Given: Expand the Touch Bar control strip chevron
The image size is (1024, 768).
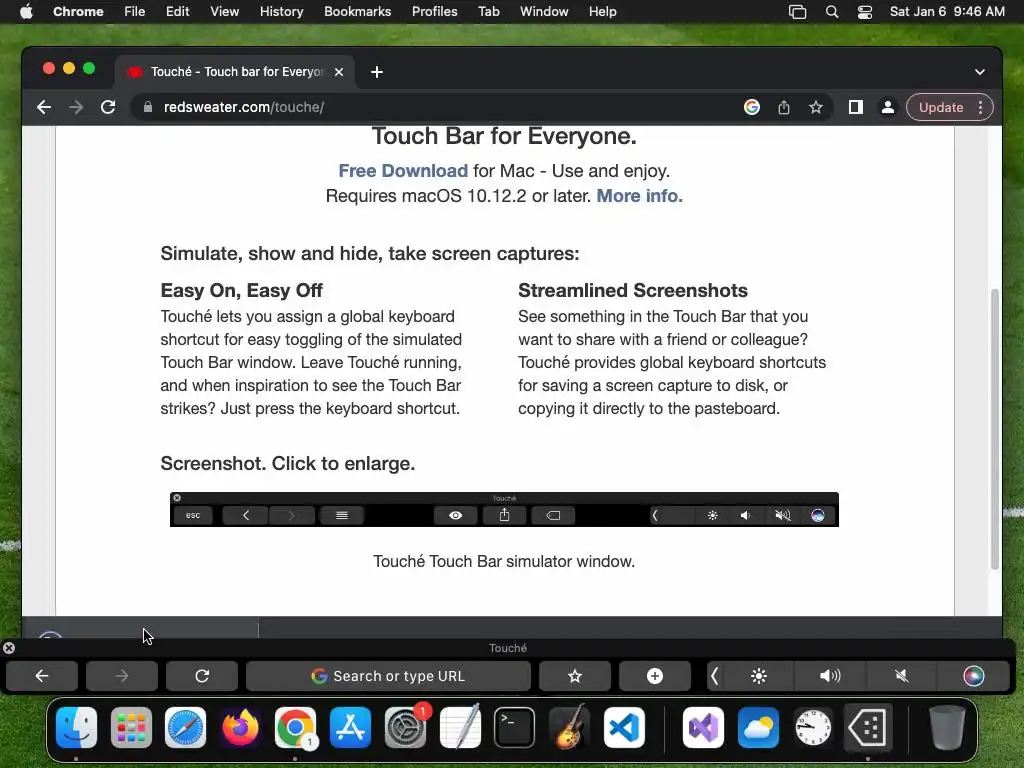Looking at the screenshot, I should point(714,676).
